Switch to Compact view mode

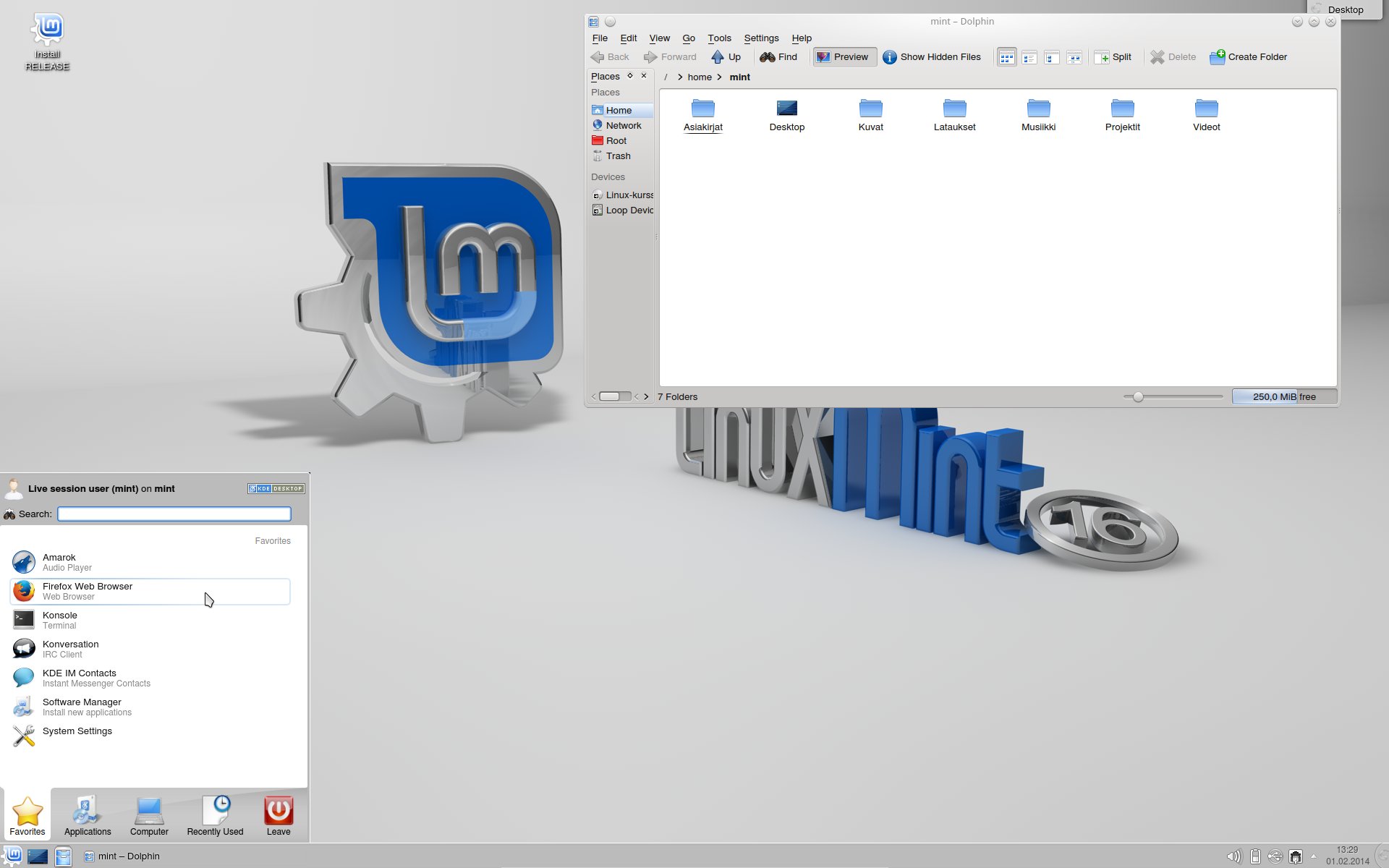click(1029, 57)
